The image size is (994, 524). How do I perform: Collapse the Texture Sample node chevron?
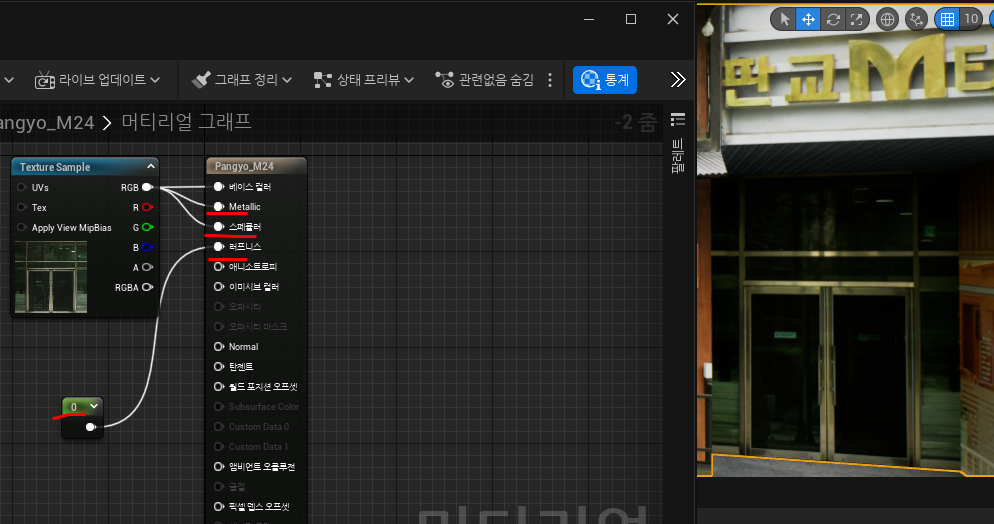[151, 166]
